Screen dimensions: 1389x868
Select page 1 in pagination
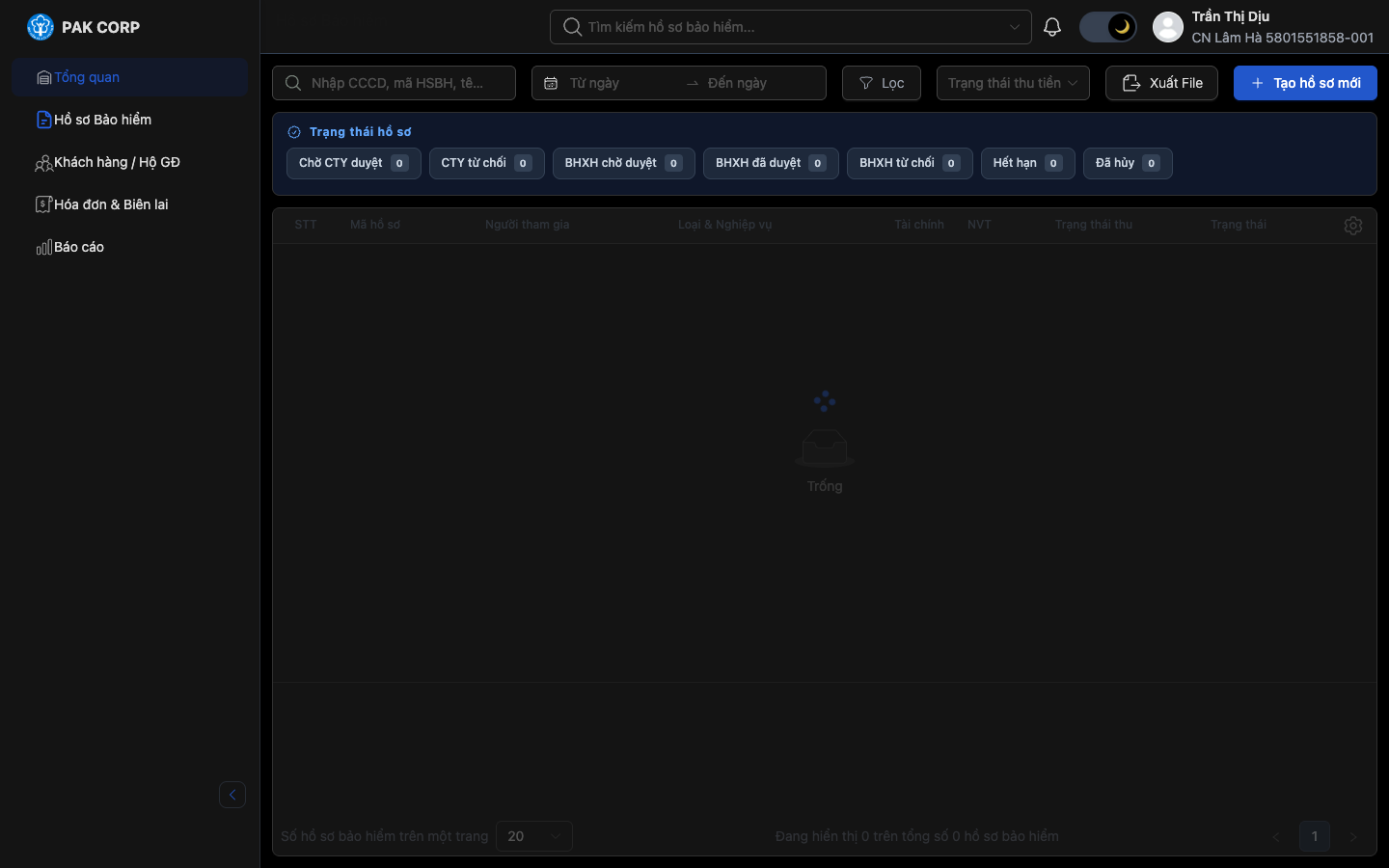(x=1315, y=836)
